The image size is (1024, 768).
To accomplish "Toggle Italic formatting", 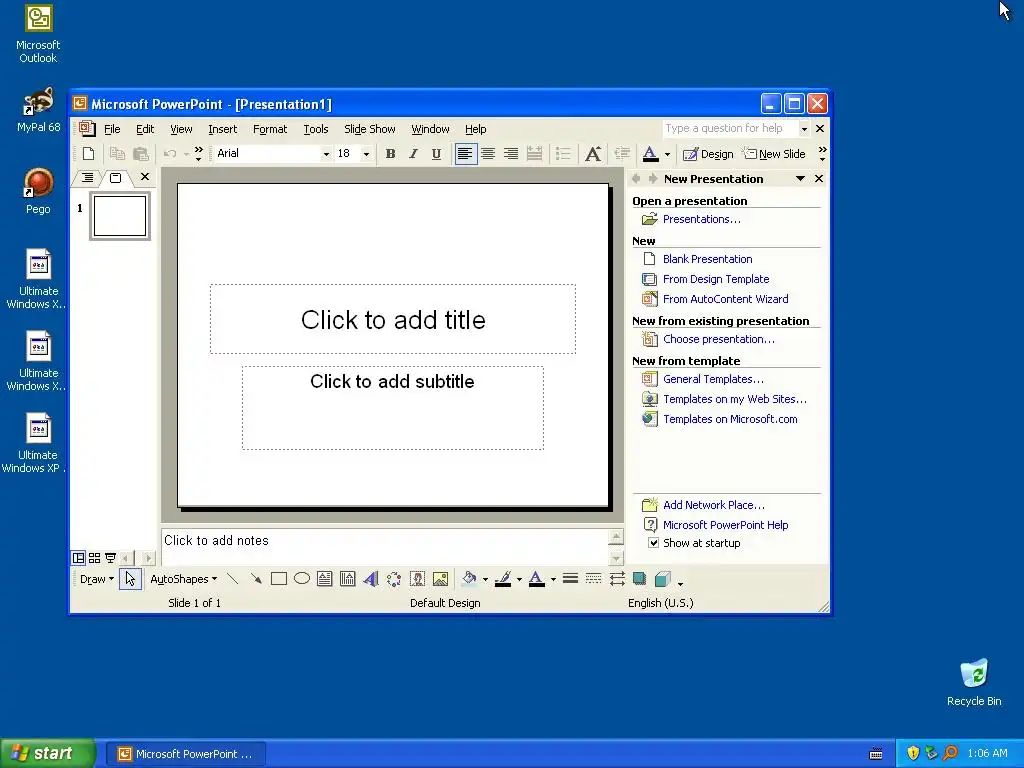I will tap(413, 154).
